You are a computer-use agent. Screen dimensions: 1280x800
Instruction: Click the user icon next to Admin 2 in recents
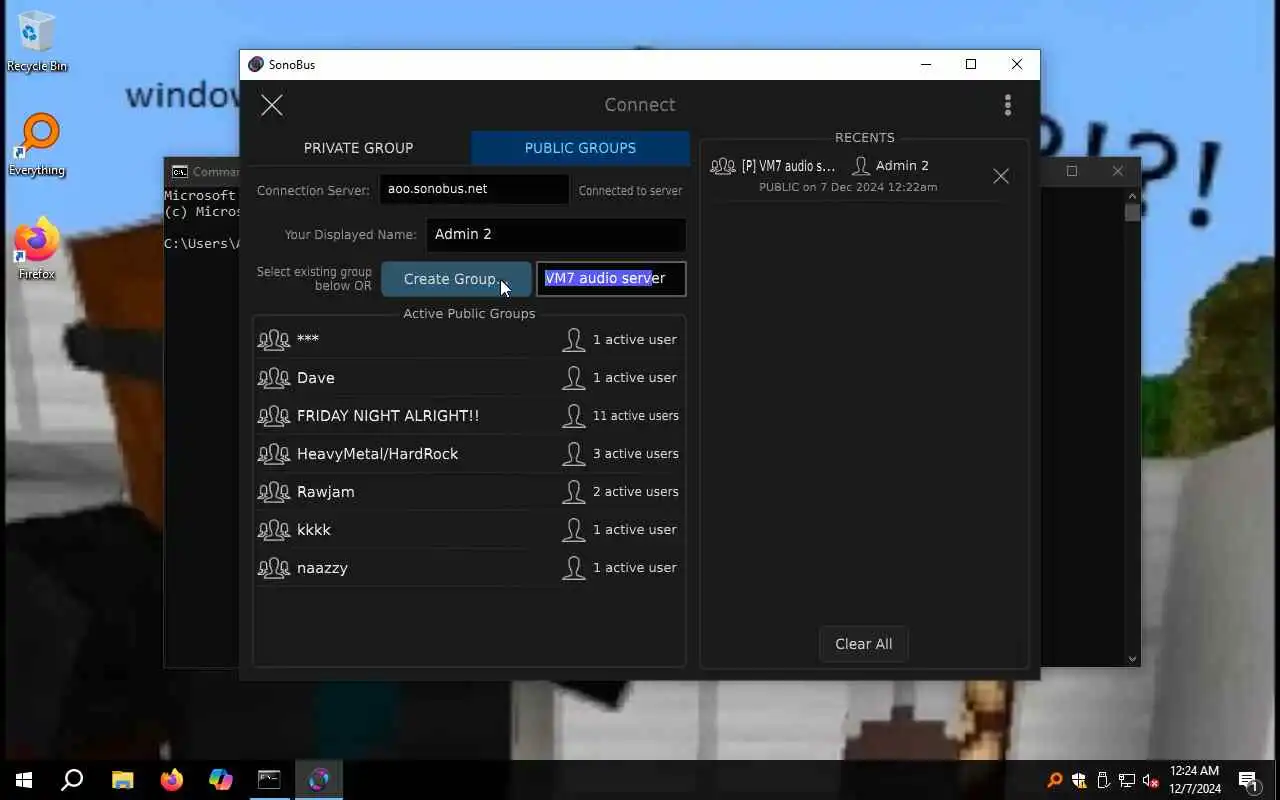pyautogui.click(x=860, y=166)
